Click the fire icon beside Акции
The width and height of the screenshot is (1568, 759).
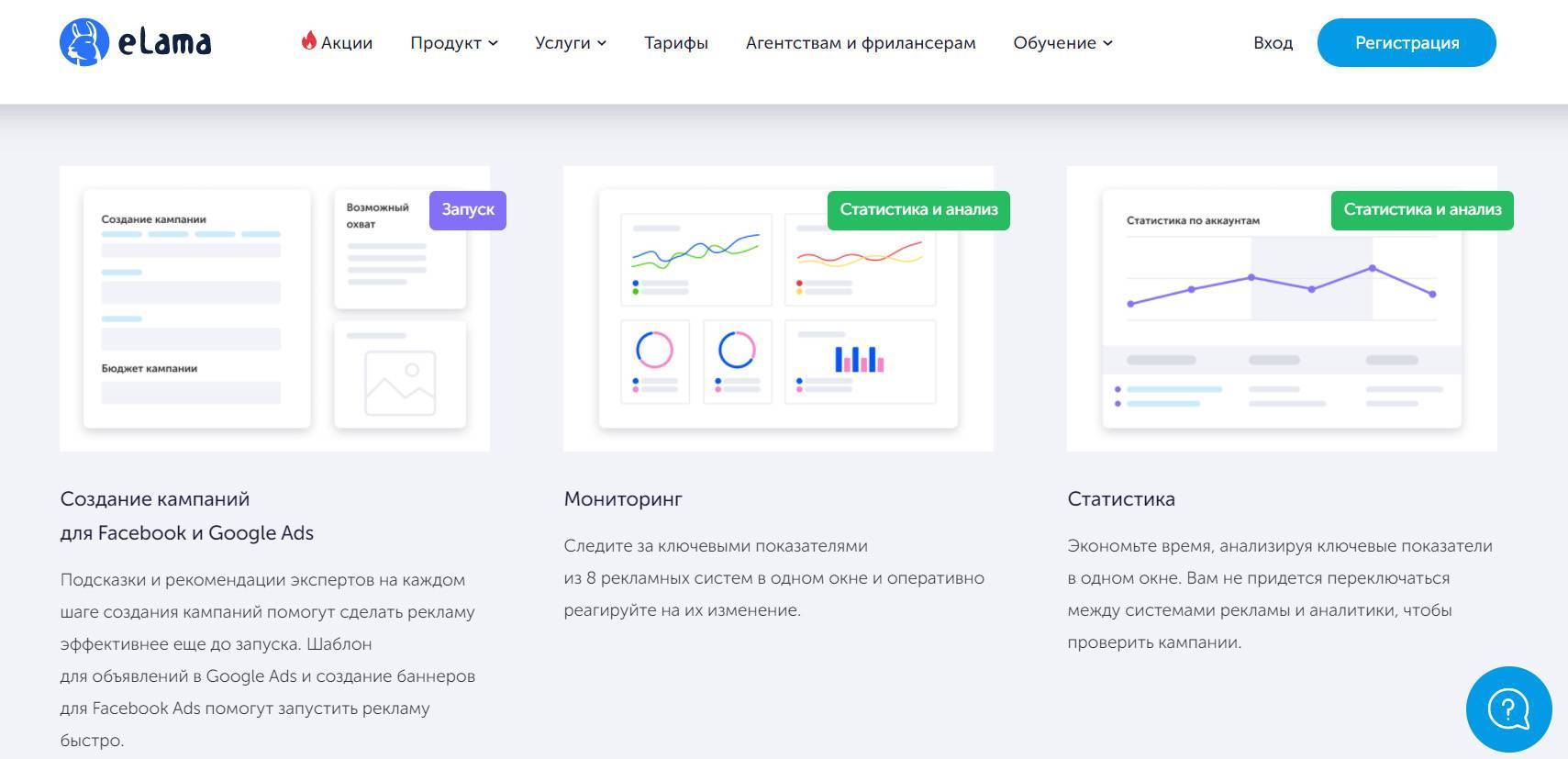tap(309, 41)
